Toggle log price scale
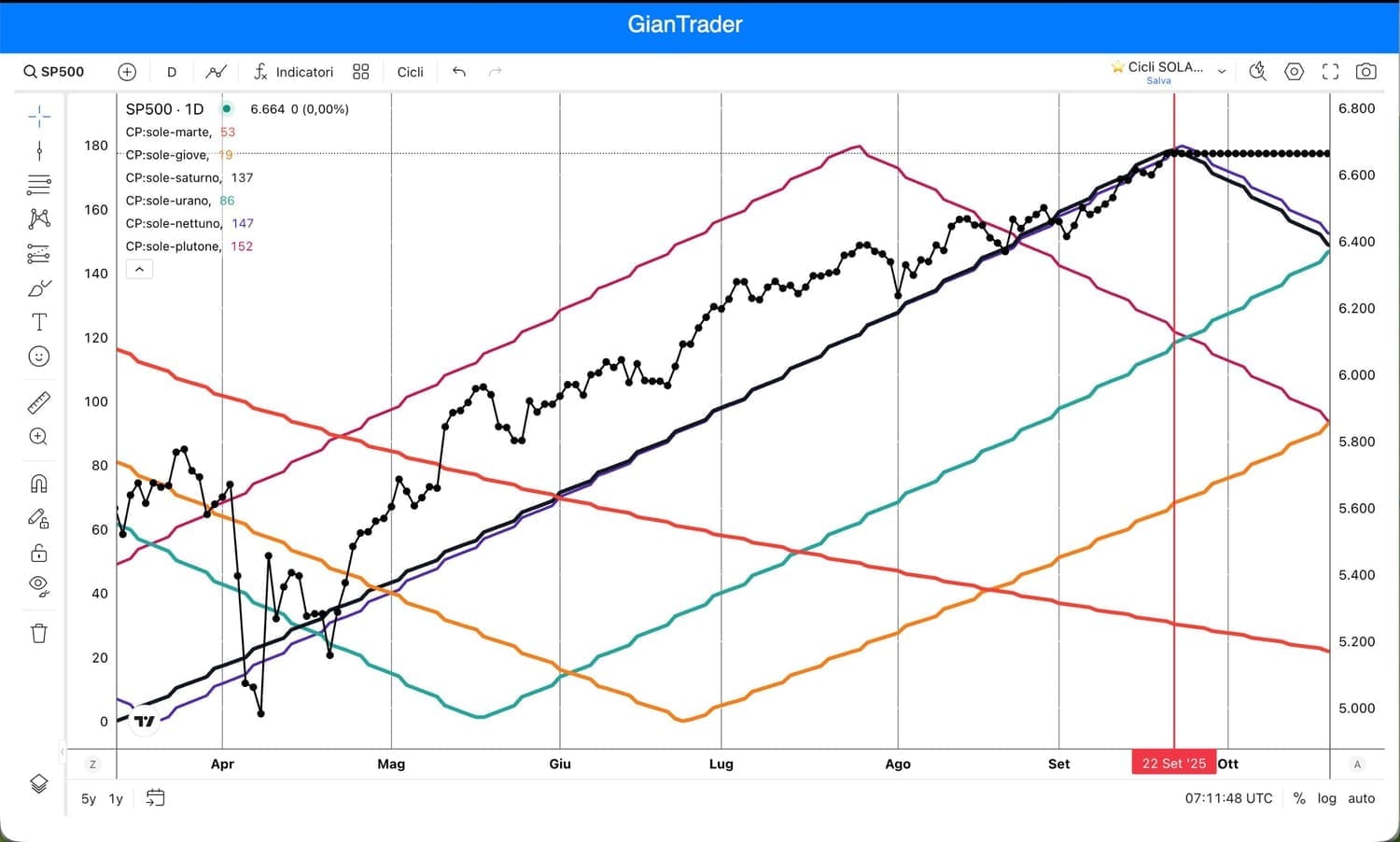 pos(1327,799)
